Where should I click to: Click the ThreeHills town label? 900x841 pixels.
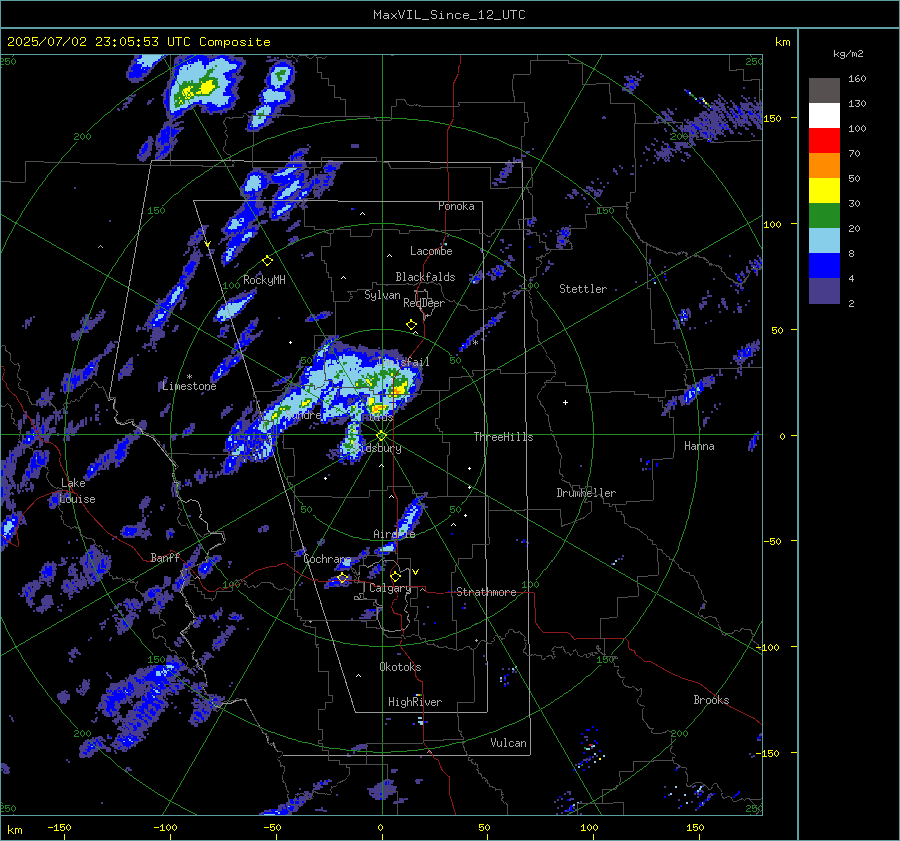pyautogui.click(x=503, y=437)
